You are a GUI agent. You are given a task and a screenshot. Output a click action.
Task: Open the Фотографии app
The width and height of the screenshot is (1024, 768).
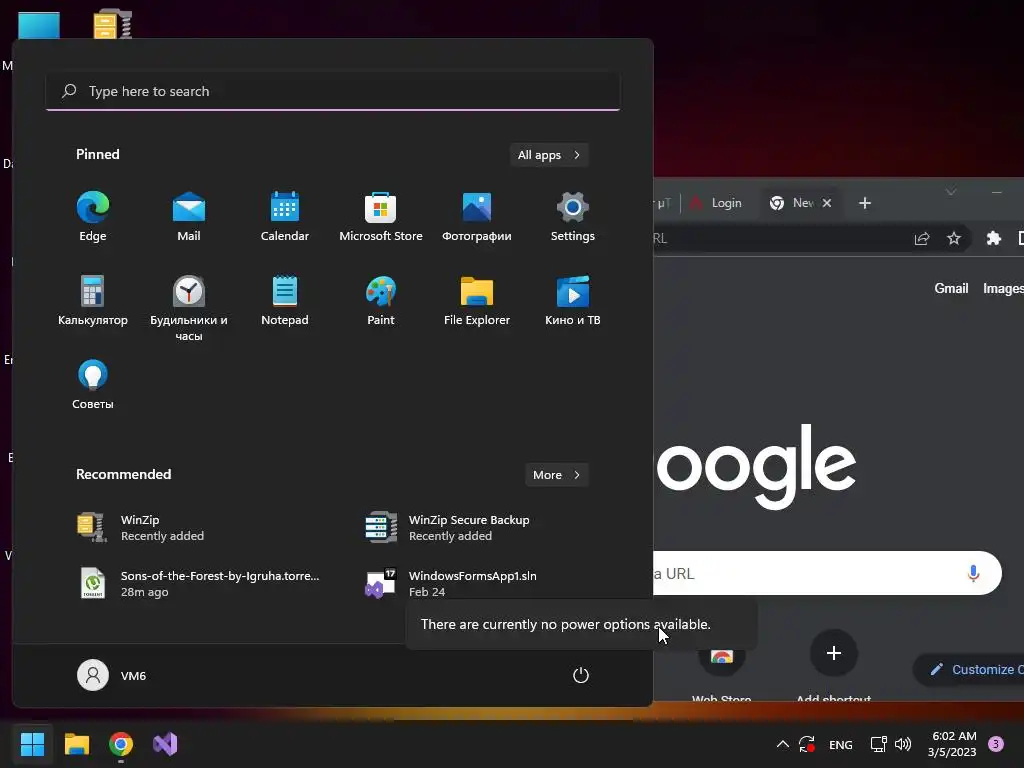click(477, 217)
